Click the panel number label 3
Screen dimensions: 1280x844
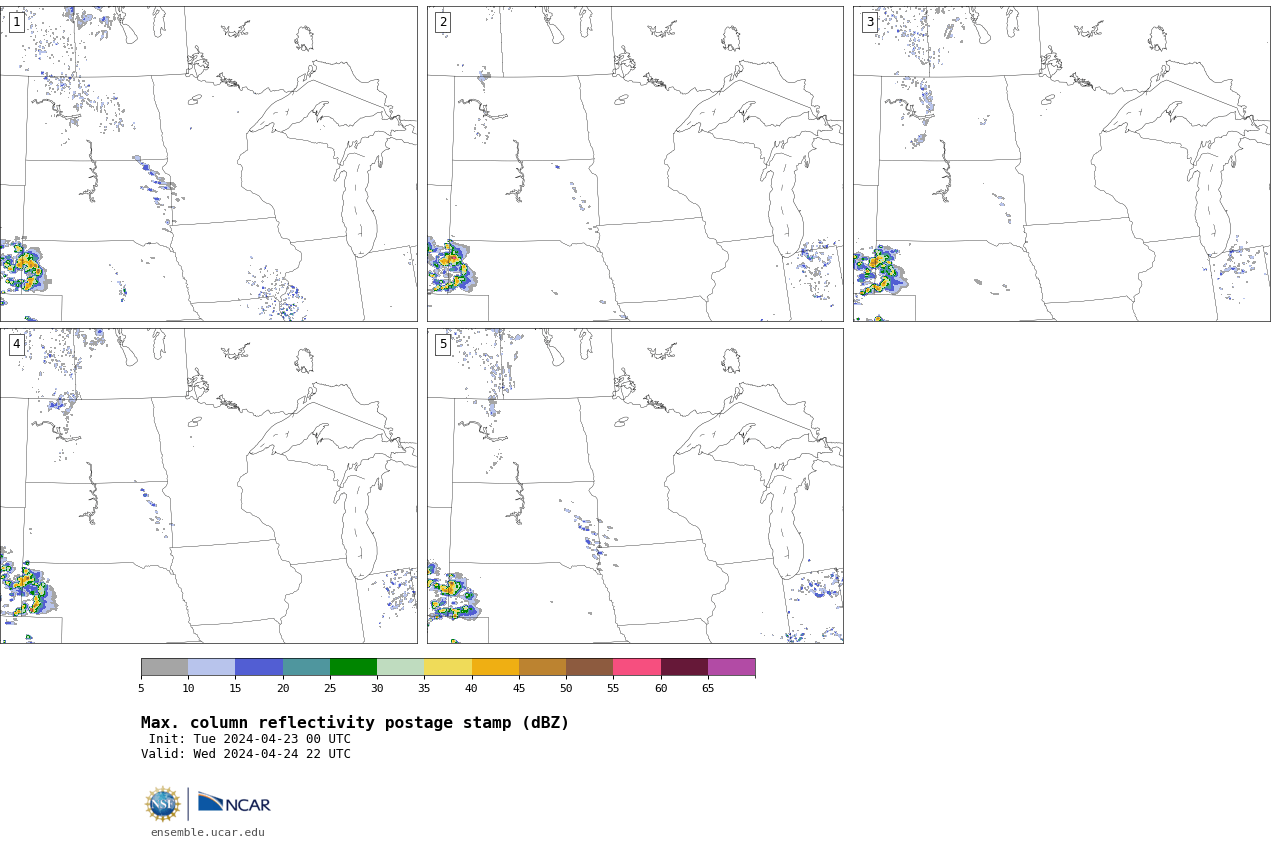[869, 22]
